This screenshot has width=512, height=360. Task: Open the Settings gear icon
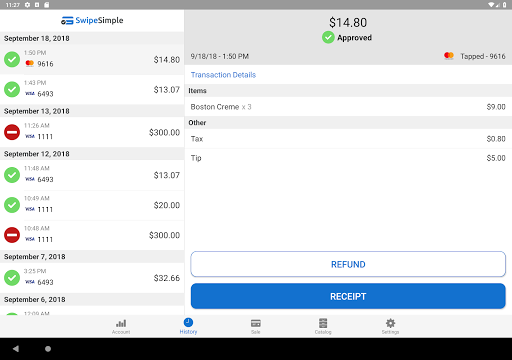pos(390,323)
